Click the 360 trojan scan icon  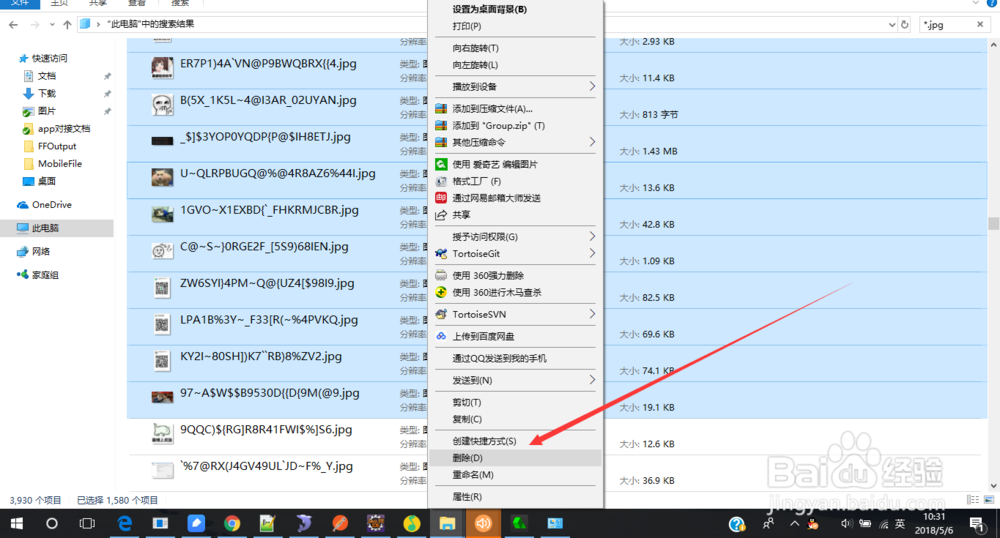[x=441, y=292]
